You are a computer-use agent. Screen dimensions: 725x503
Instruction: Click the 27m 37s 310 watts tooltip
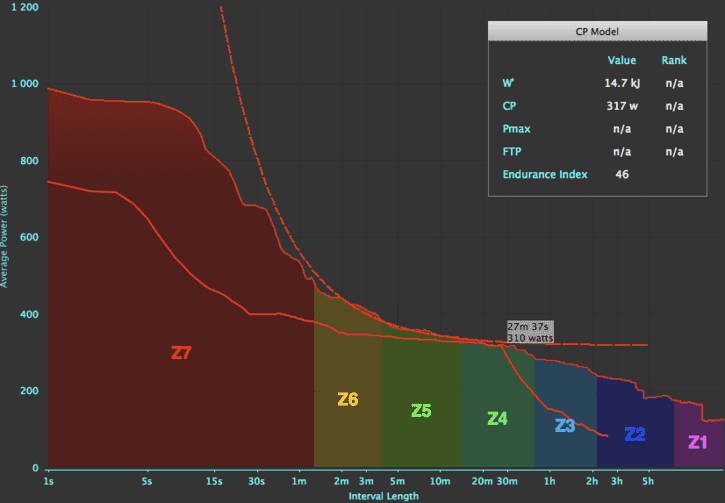[530, 332]
